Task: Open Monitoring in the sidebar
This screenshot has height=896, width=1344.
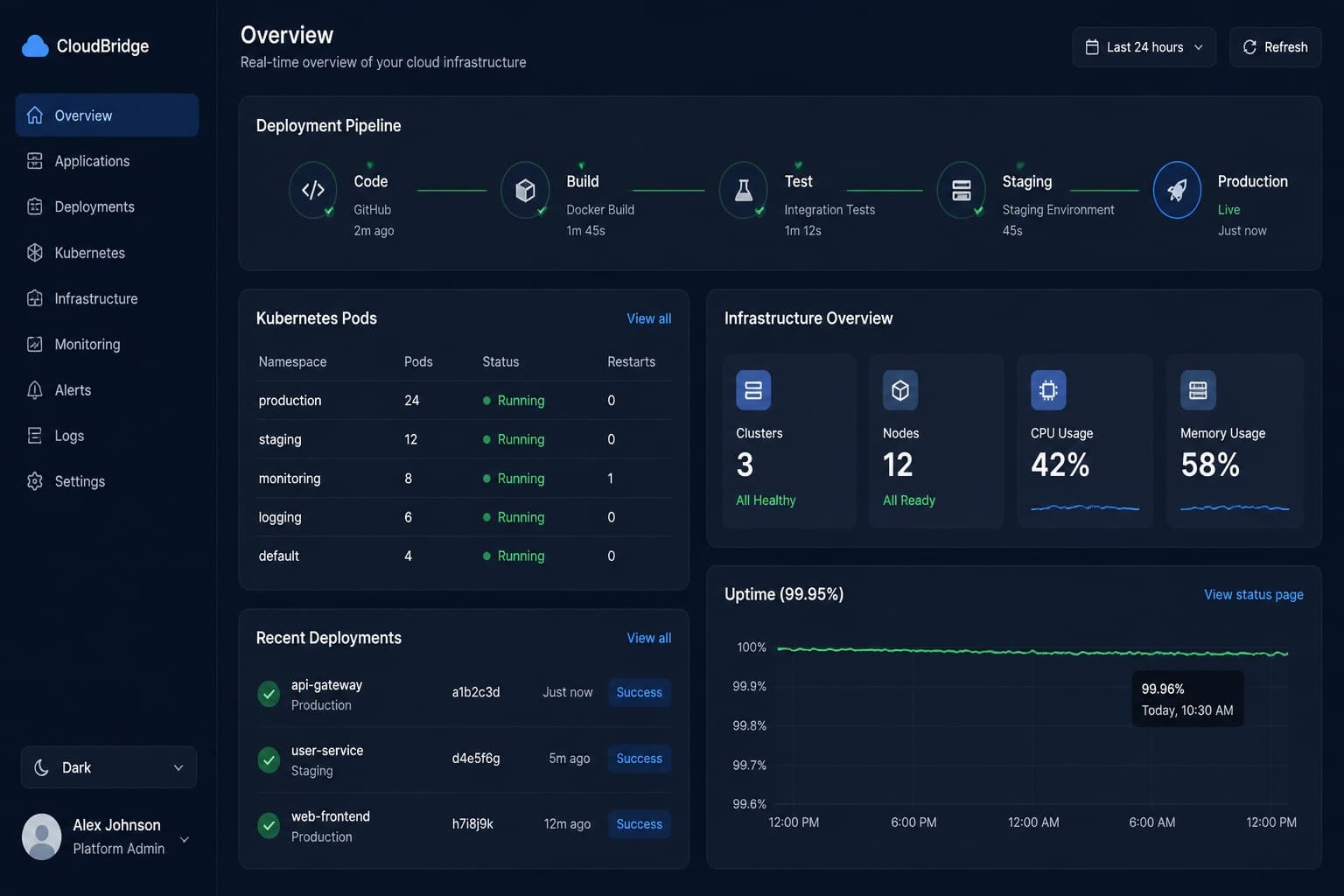Action: pos(107,344)
